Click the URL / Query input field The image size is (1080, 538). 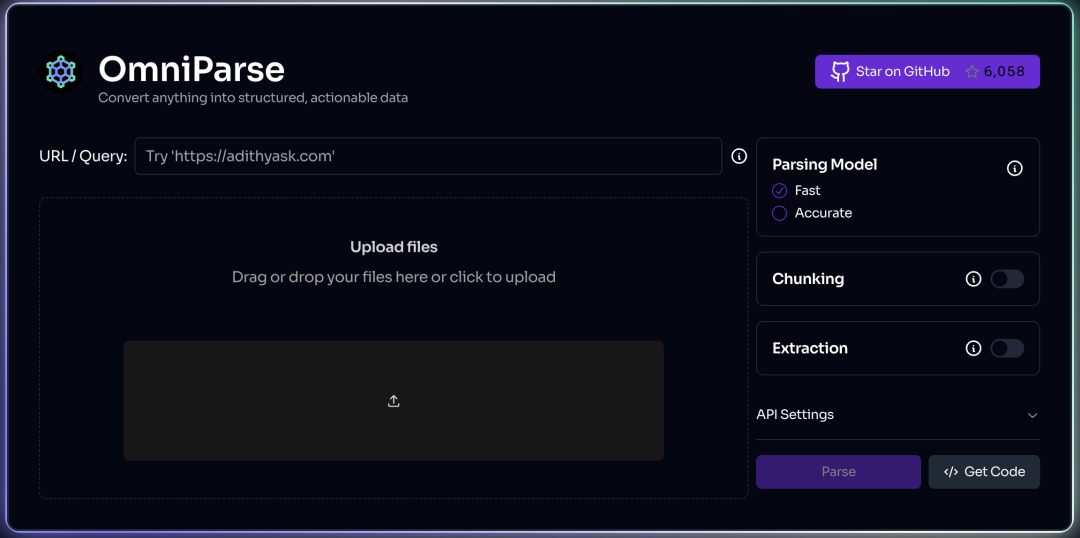[428, 156]
